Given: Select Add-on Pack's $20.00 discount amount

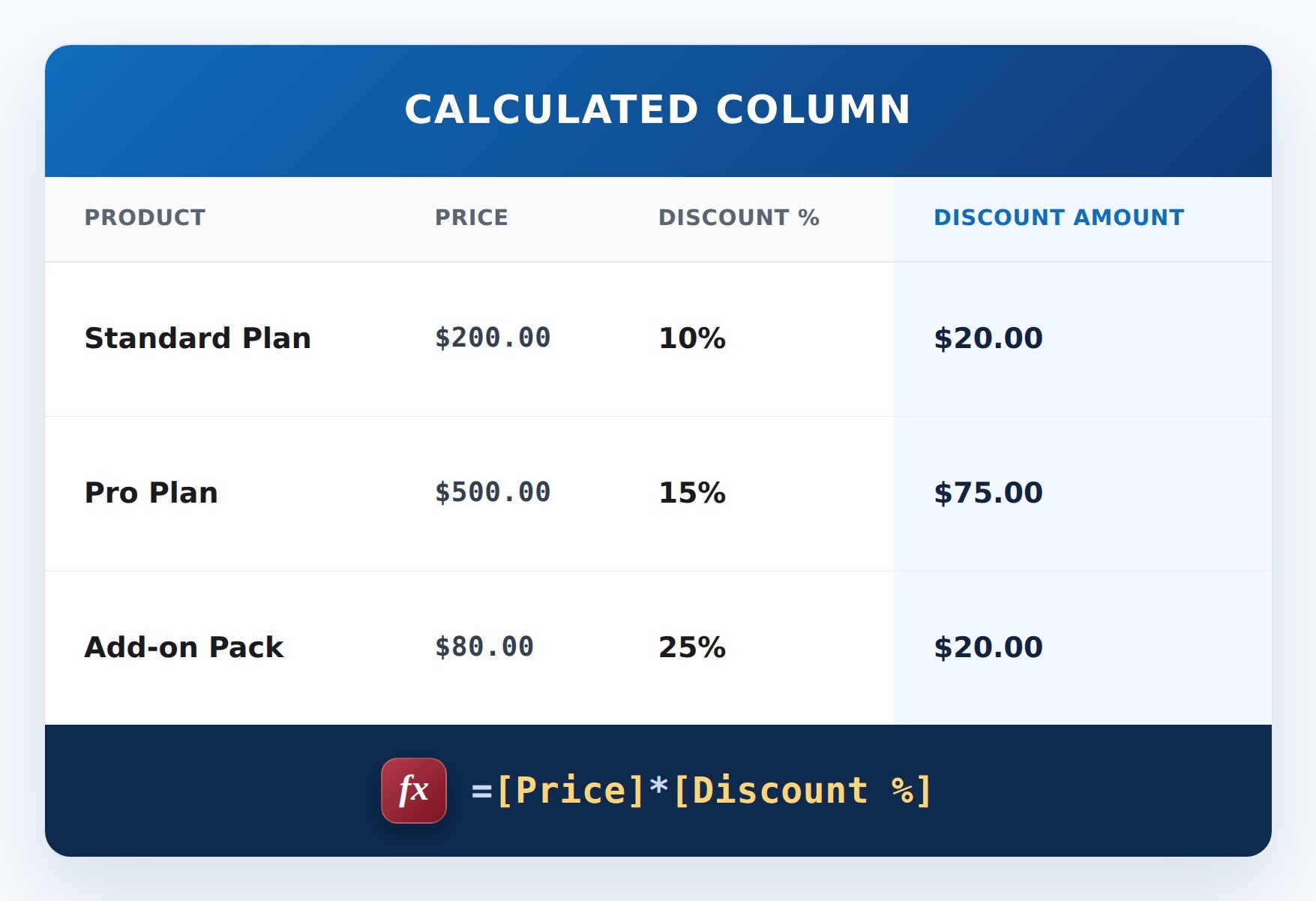Looking at the screenshot, I should [988, 647].
